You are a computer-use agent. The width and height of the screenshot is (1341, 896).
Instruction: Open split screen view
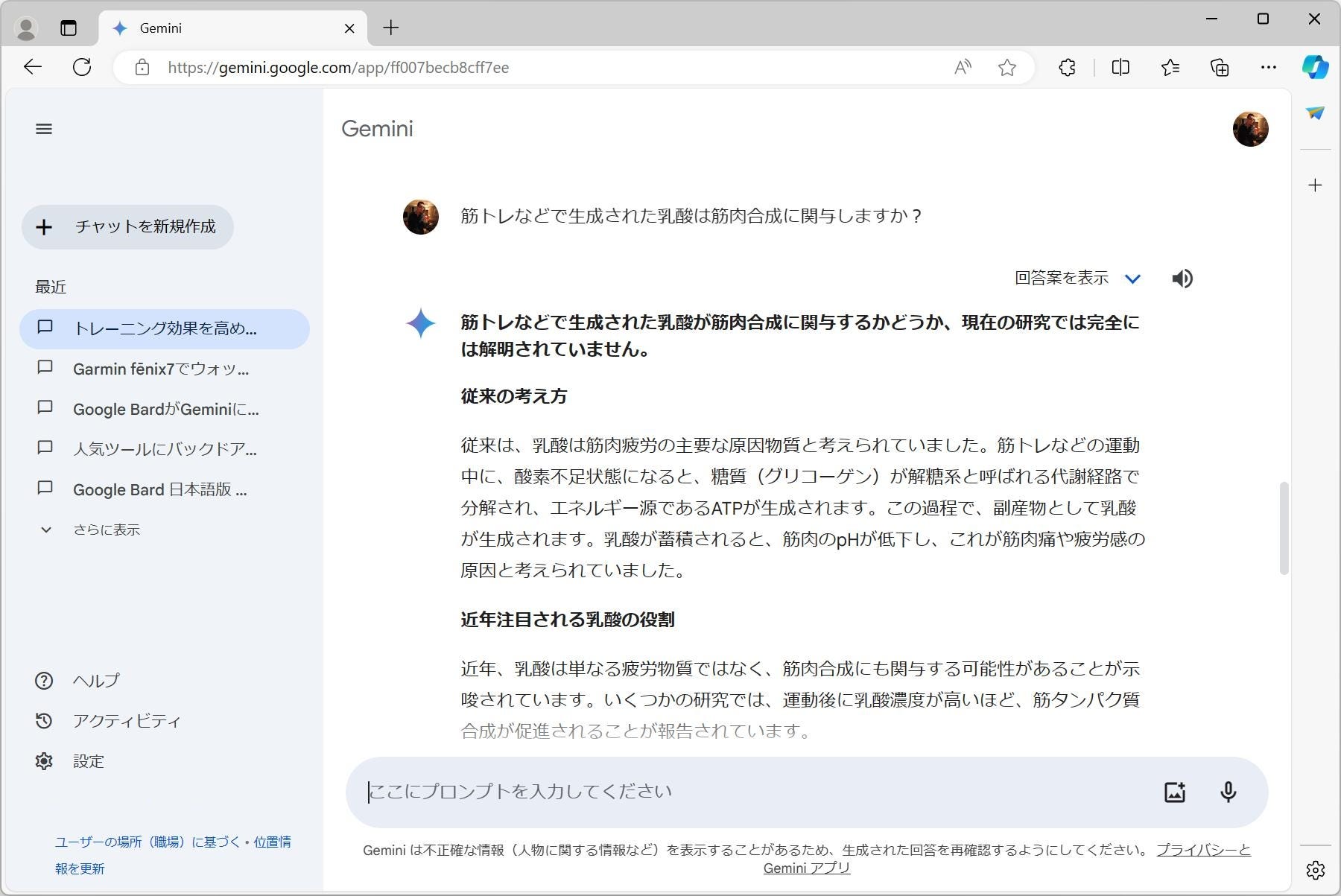[1120, 68]
